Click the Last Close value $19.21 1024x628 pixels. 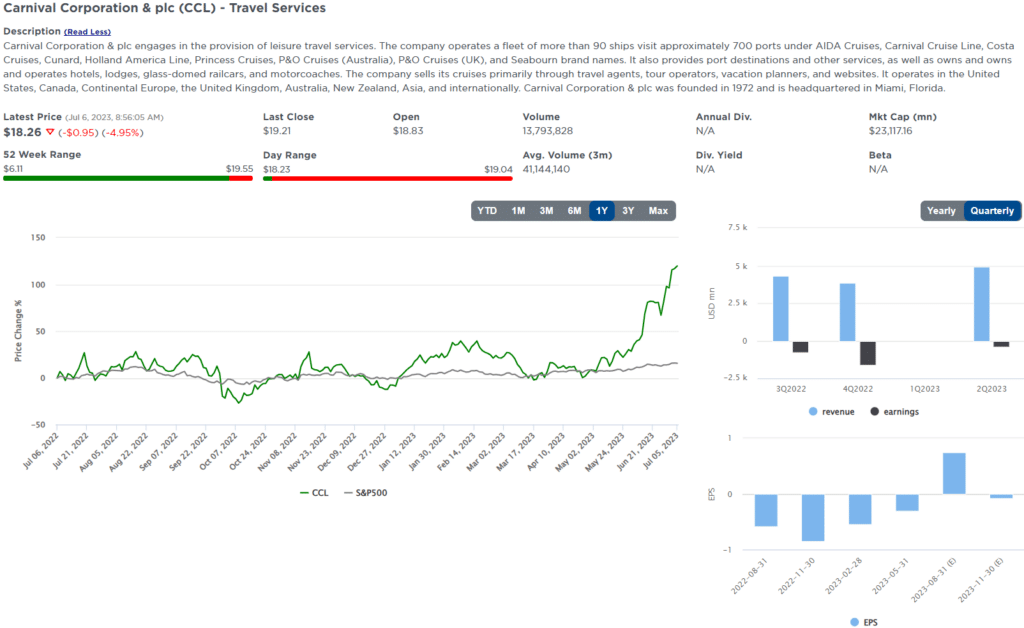[x=277, y=131]
